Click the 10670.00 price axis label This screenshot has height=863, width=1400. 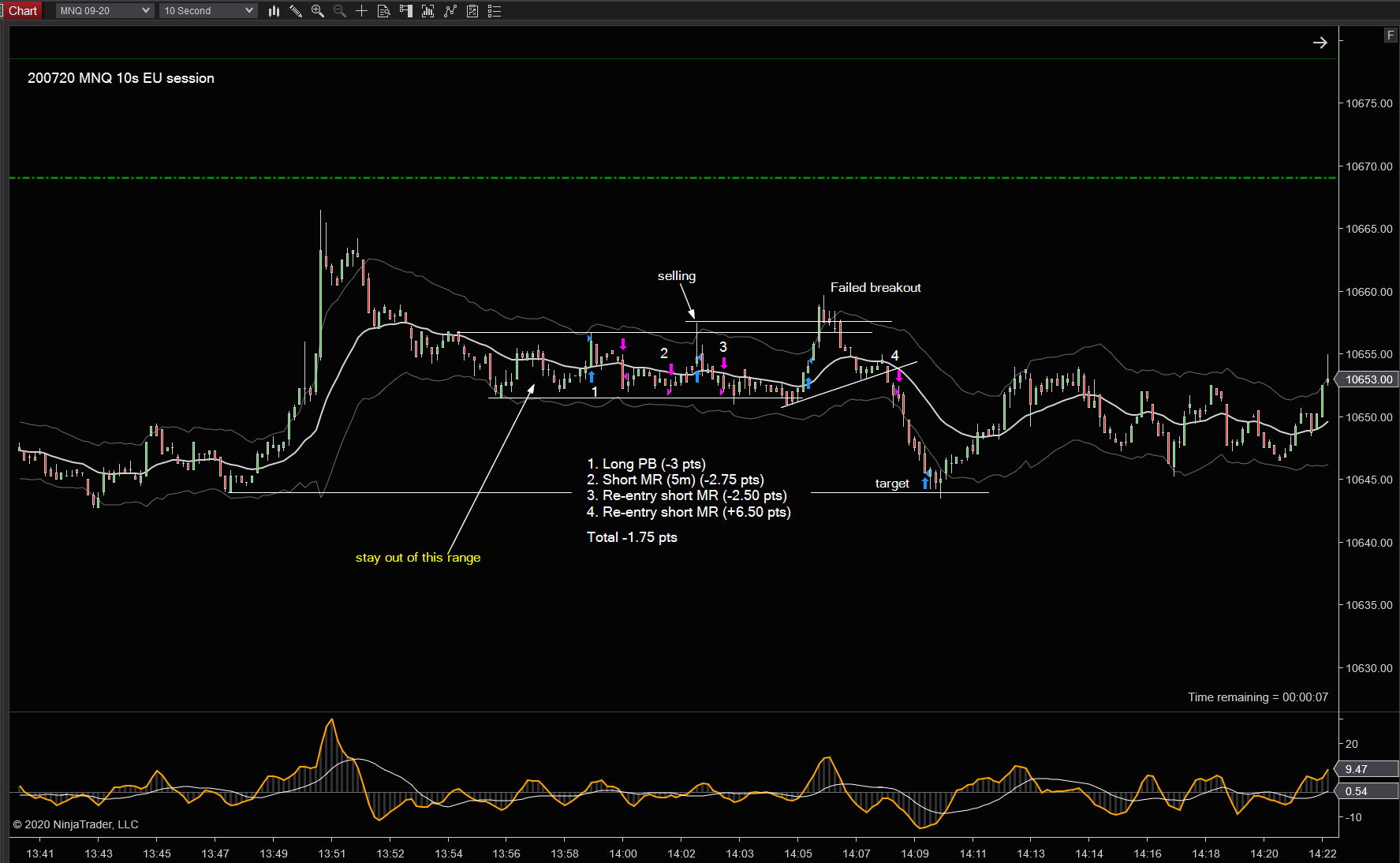1369,166
